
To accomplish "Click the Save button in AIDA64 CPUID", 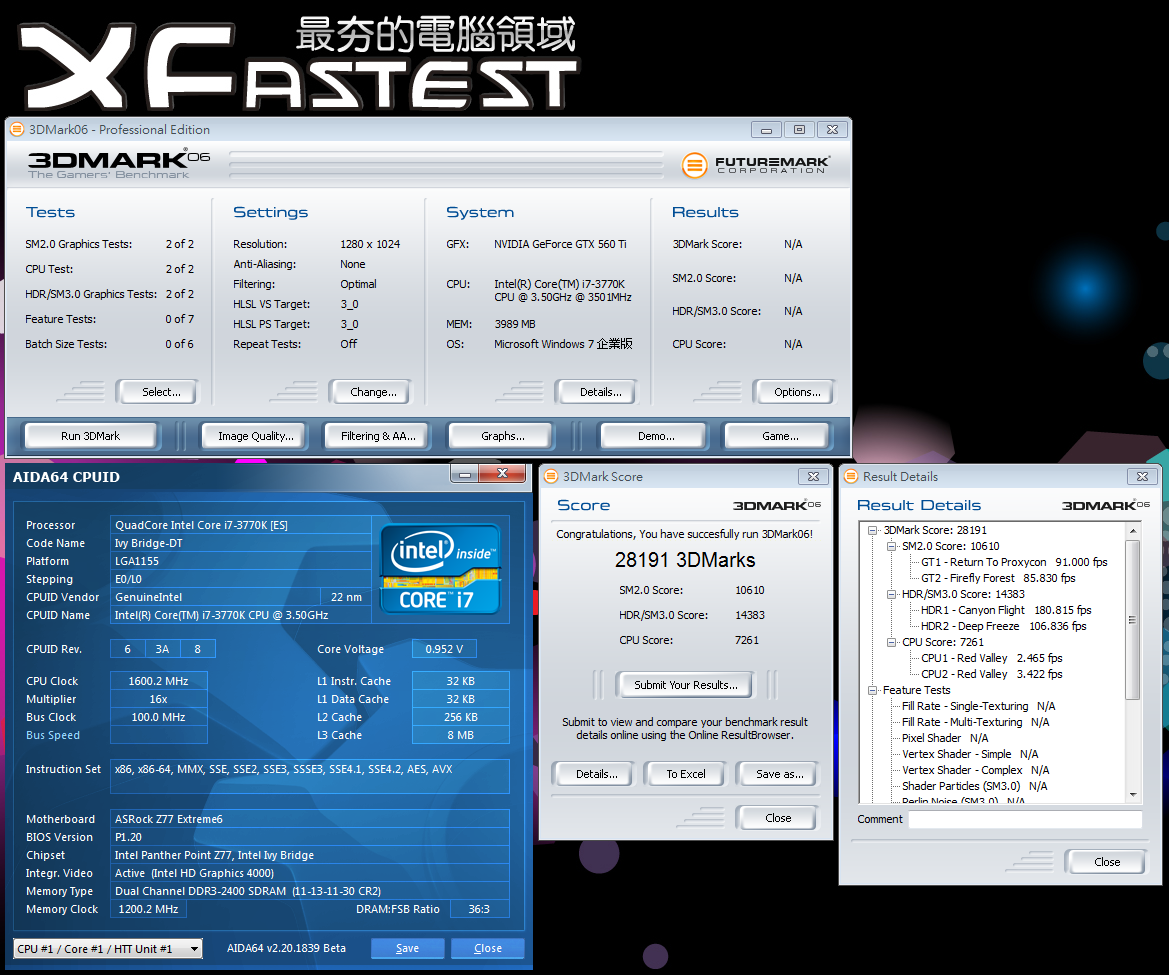I will point(407,948).
